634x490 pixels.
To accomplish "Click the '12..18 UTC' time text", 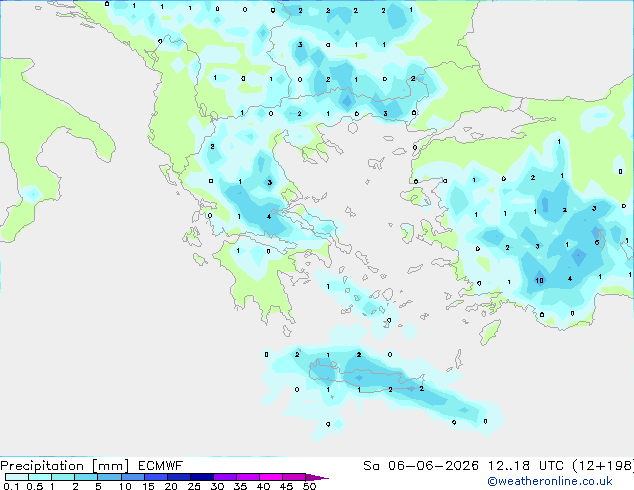I will (x=525, y=466).
